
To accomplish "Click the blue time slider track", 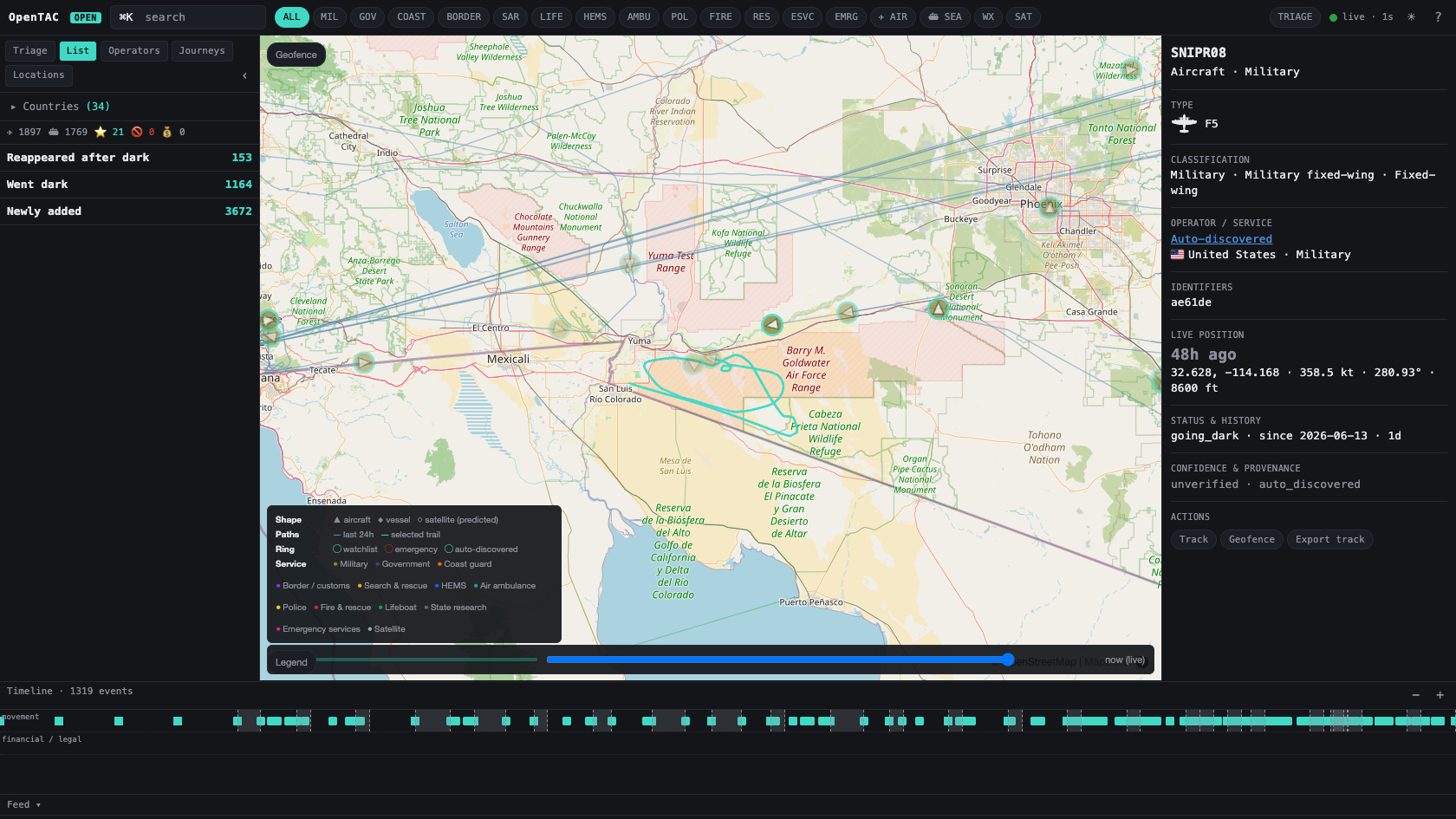I will (777, 660).
